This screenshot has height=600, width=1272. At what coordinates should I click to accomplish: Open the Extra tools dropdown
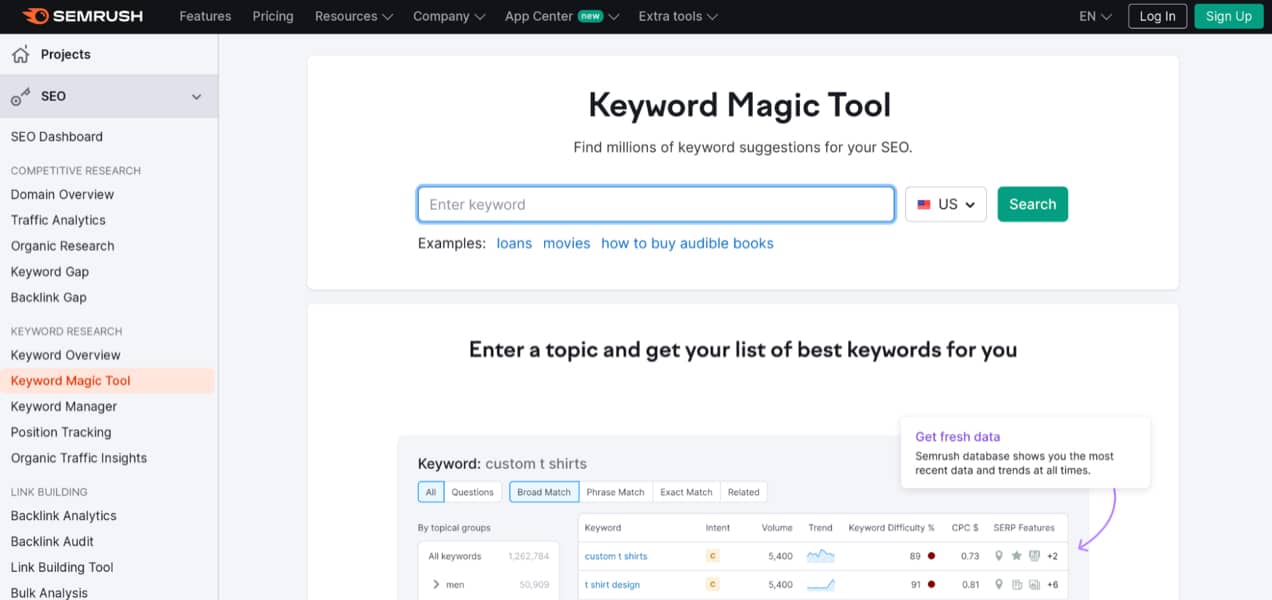[x=677, y=16]
